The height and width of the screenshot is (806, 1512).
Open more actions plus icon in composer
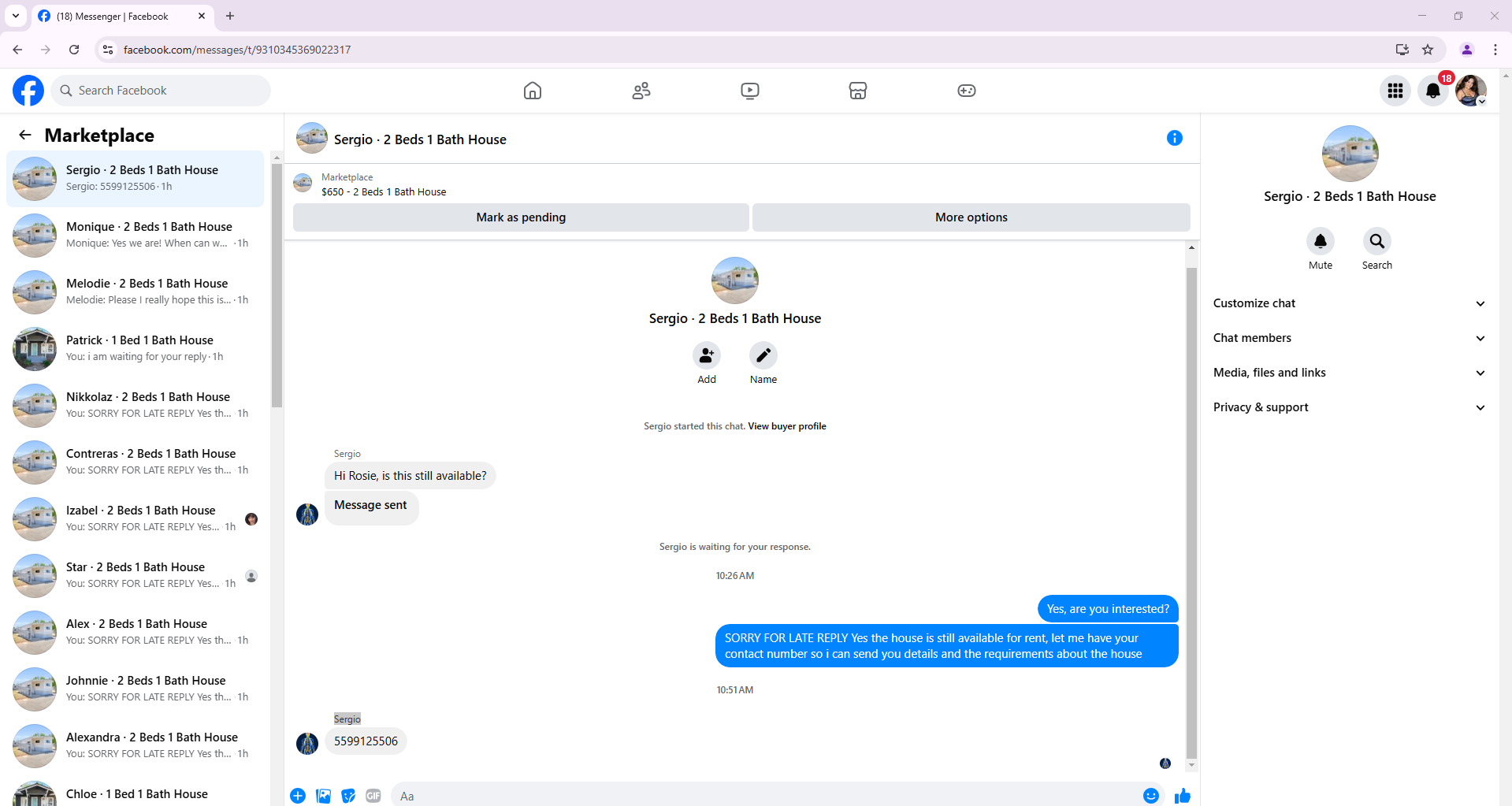click(x=298, y=796)
